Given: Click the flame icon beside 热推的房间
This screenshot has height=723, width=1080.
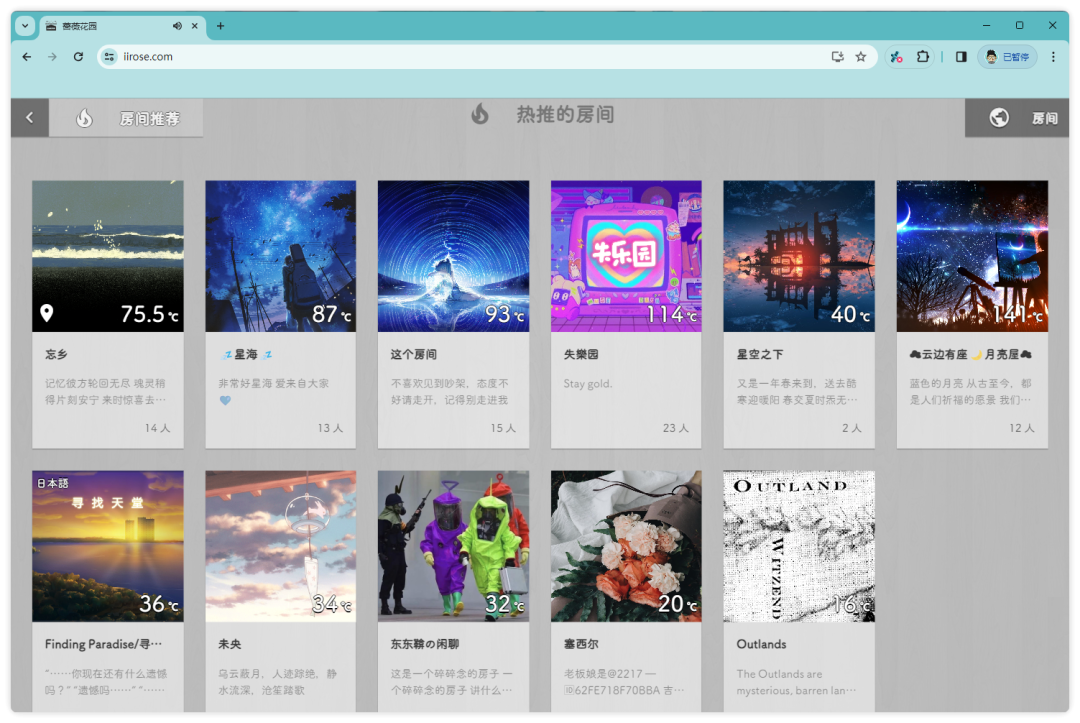Looking at the screenshot, I should [x=480, y=114].
